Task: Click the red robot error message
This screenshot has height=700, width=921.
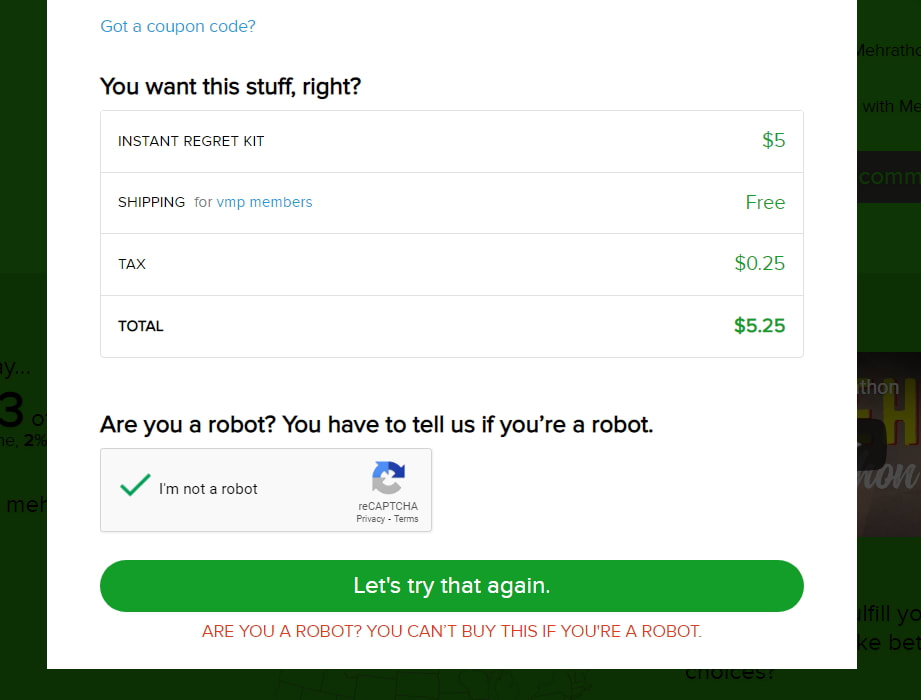Action: coord(451,631)
